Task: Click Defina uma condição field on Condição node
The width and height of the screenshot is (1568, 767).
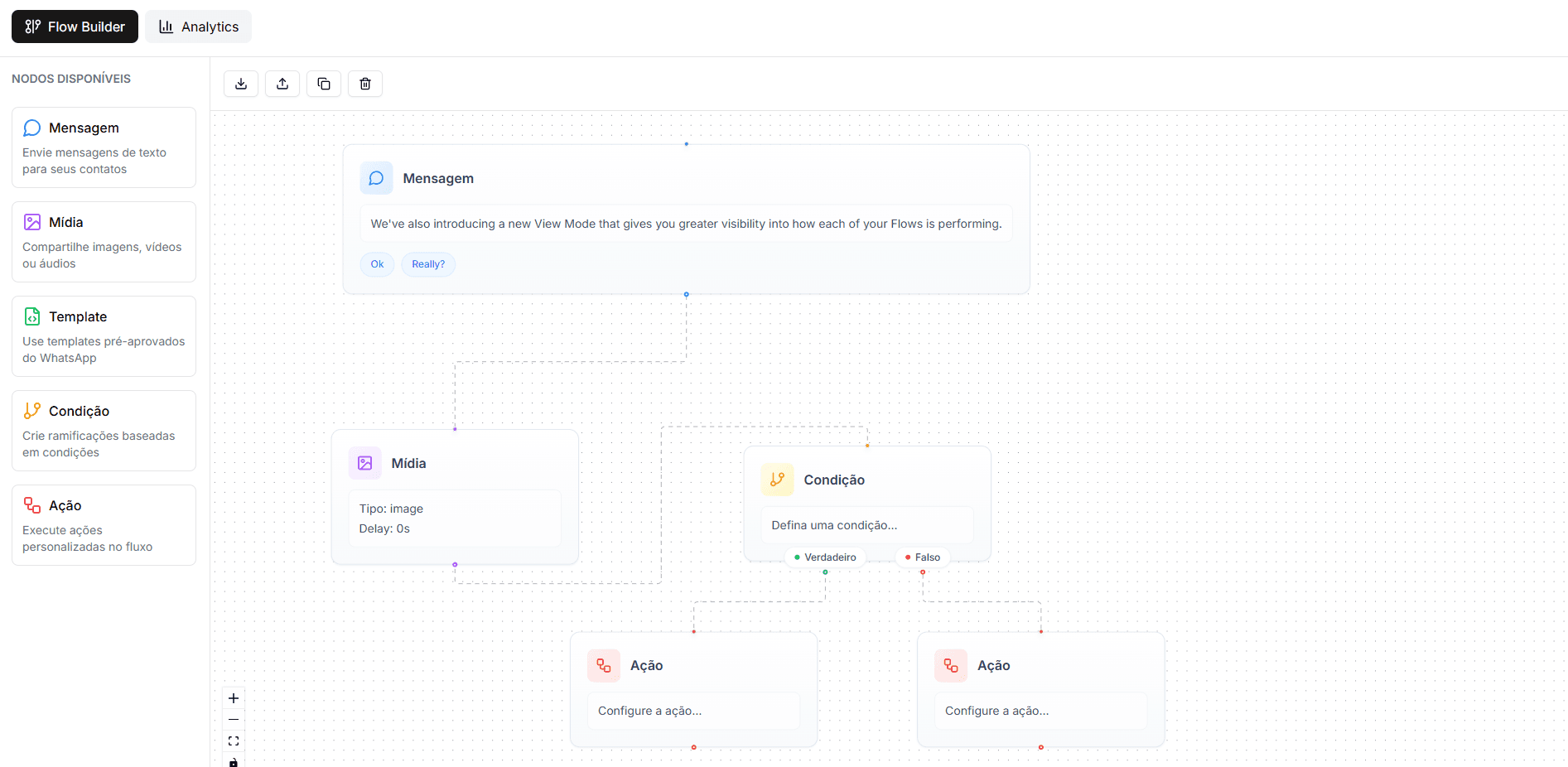Action: click(866, 524)
